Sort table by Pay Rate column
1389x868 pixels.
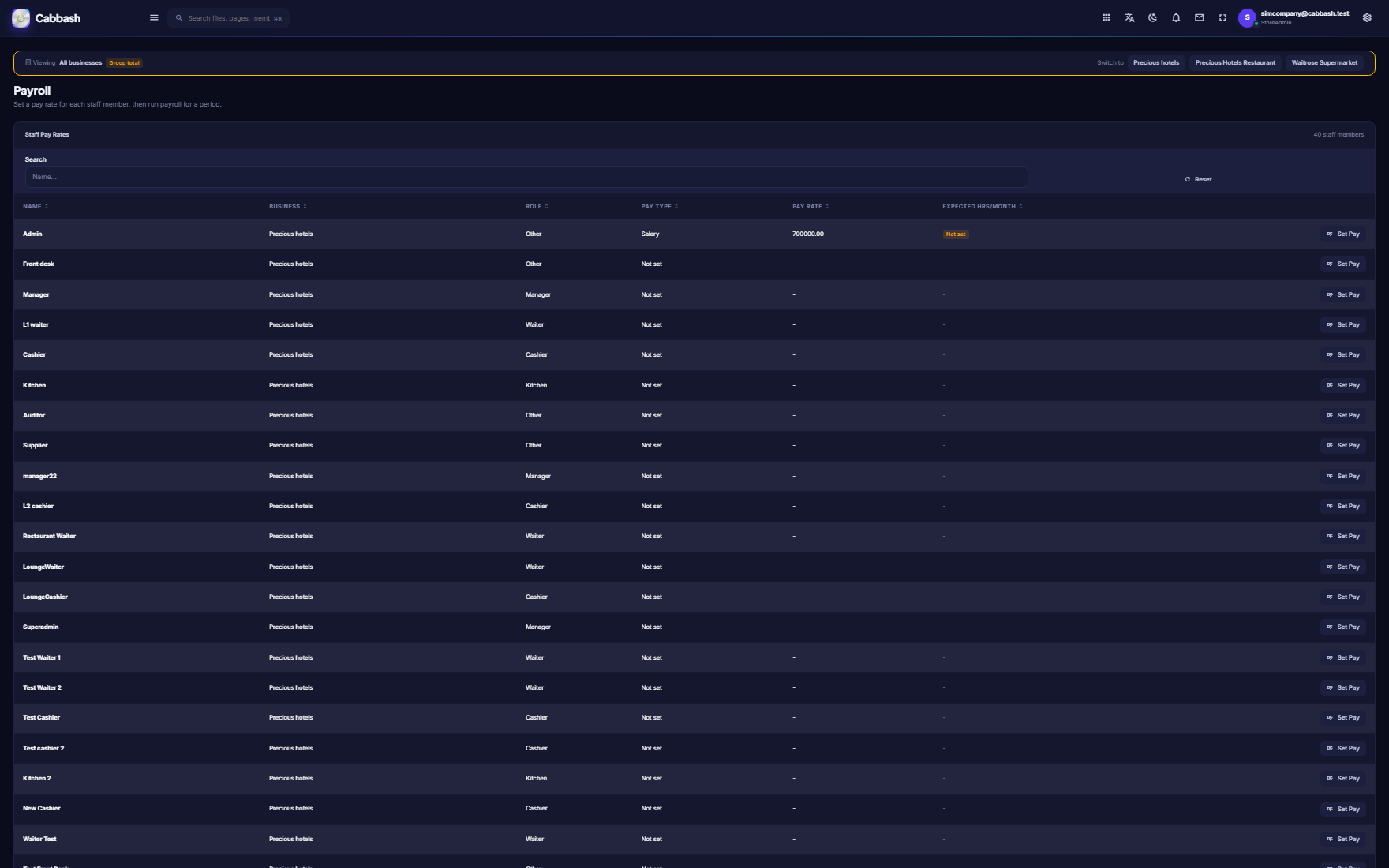(811, 207)
